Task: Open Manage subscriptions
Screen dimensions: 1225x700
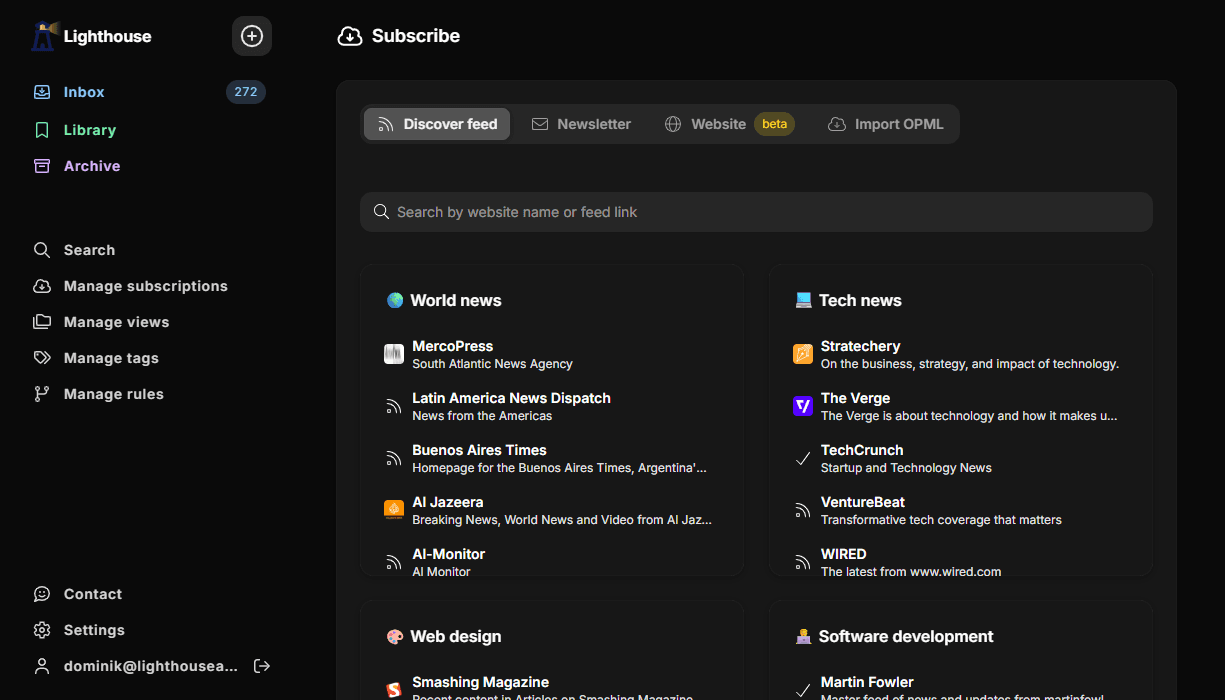Action: tap(144, 285)
